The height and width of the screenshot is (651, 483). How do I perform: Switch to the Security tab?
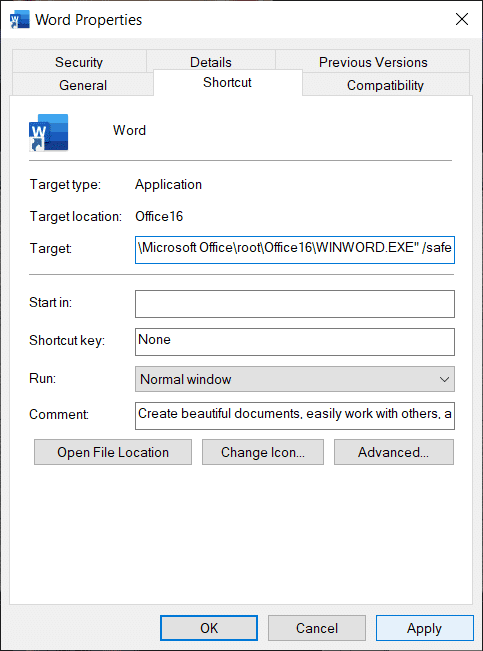coord(79,62)
